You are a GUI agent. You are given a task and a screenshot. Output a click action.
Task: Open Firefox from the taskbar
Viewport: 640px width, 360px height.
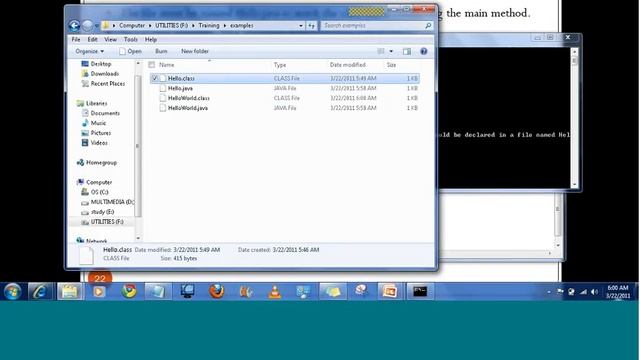[x=217, y=291]
